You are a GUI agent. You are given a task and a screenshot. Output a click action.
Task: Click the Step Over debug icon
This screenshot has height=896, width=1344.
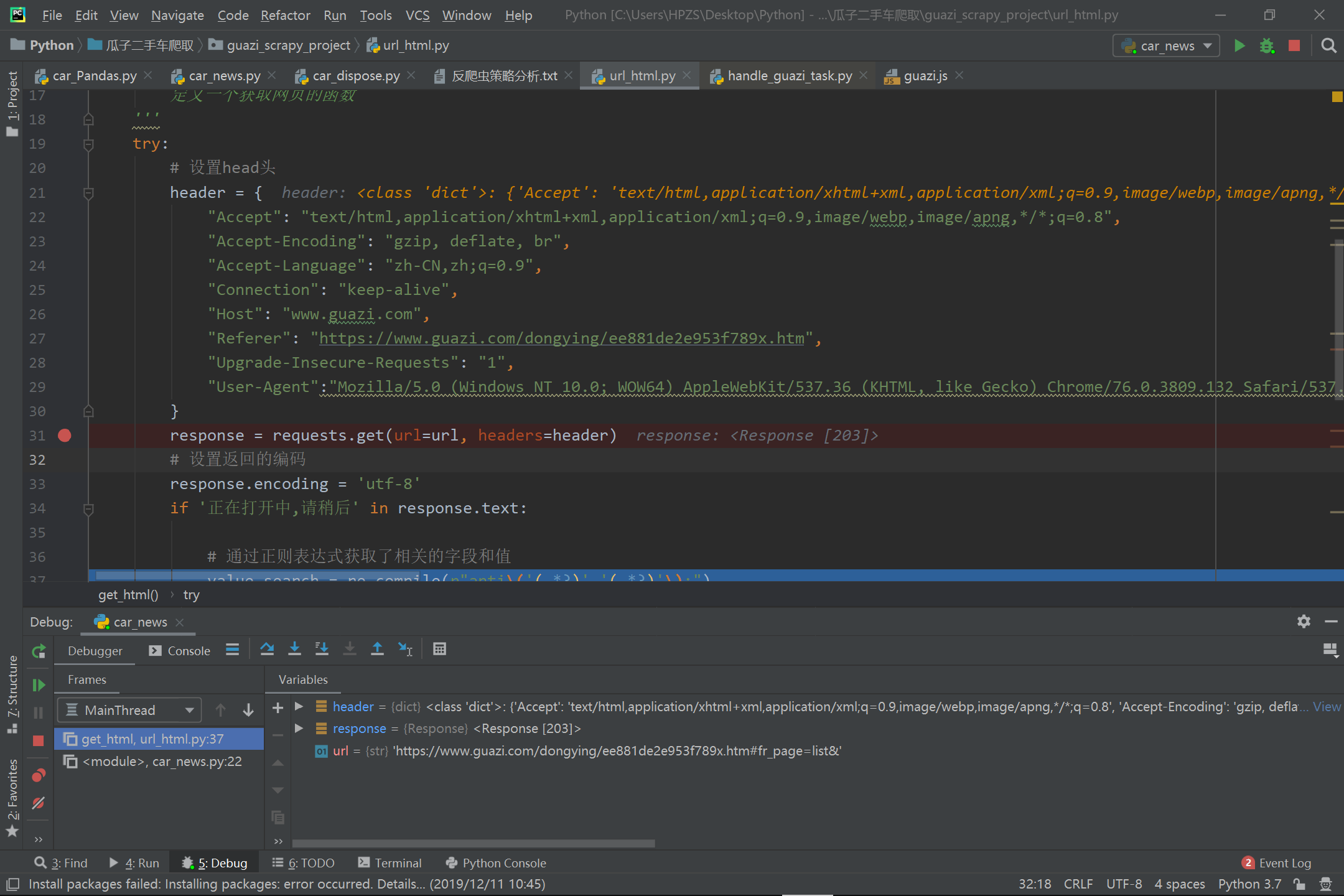(x=267, y=649)
